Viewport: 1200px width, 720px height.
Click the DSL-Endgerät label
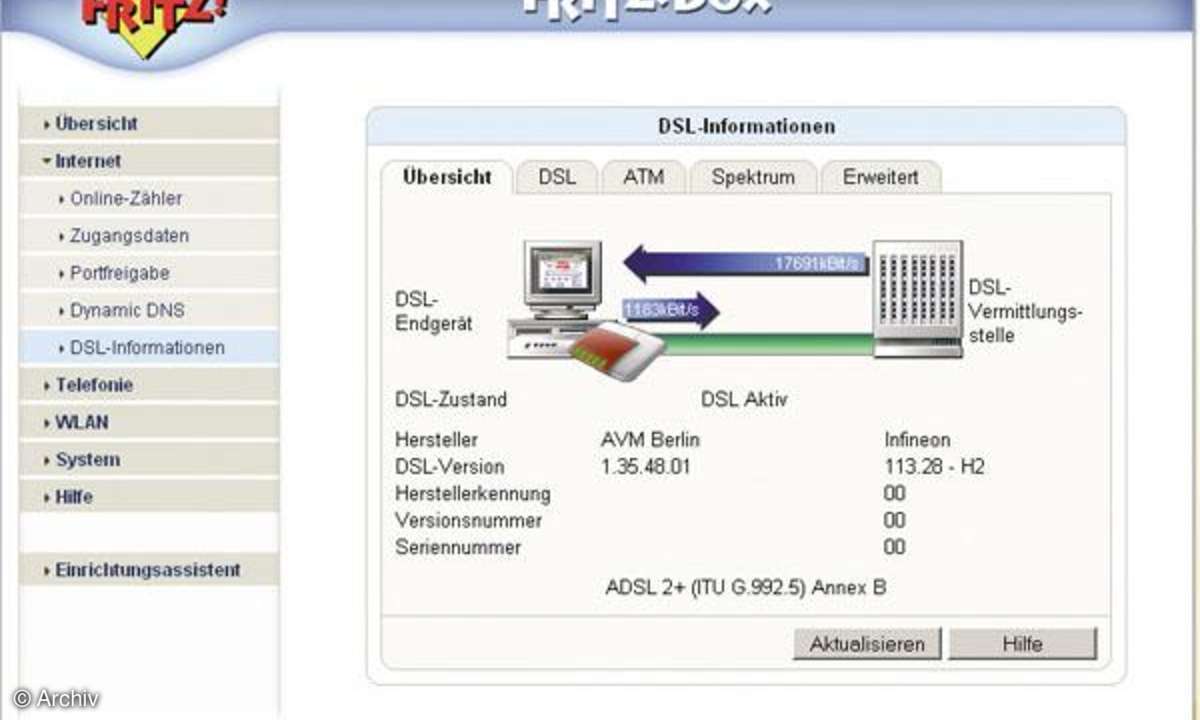coord(434,312)
